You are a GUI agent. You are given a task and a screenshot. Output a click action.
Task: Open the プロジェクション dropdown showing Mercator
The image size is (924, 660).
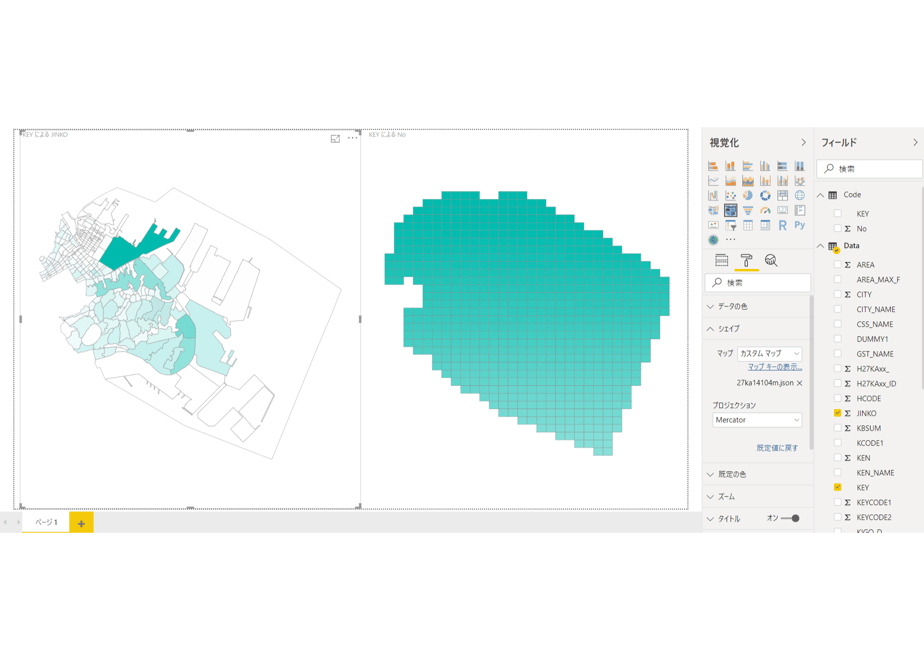pyautogui.click(x=757, y=420)
